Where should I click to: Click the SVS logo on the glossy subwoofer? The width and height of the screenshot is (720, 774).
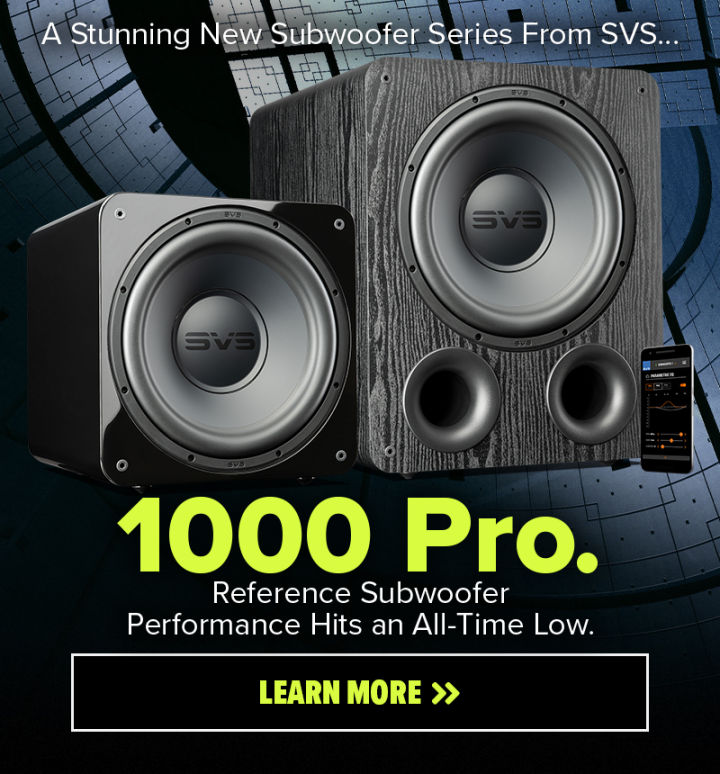(220, 341)
